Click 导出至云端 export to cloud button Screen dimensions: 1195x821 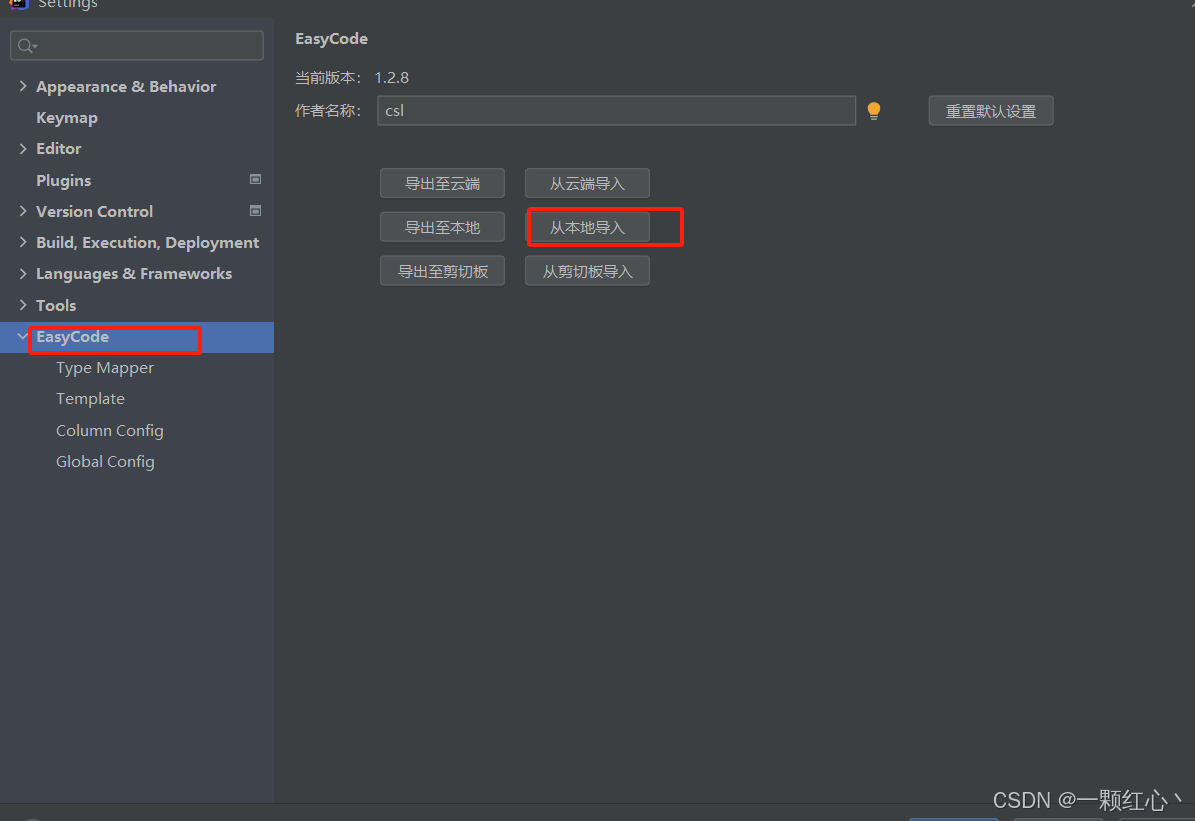pyautogui.click(x=442, y=183)
